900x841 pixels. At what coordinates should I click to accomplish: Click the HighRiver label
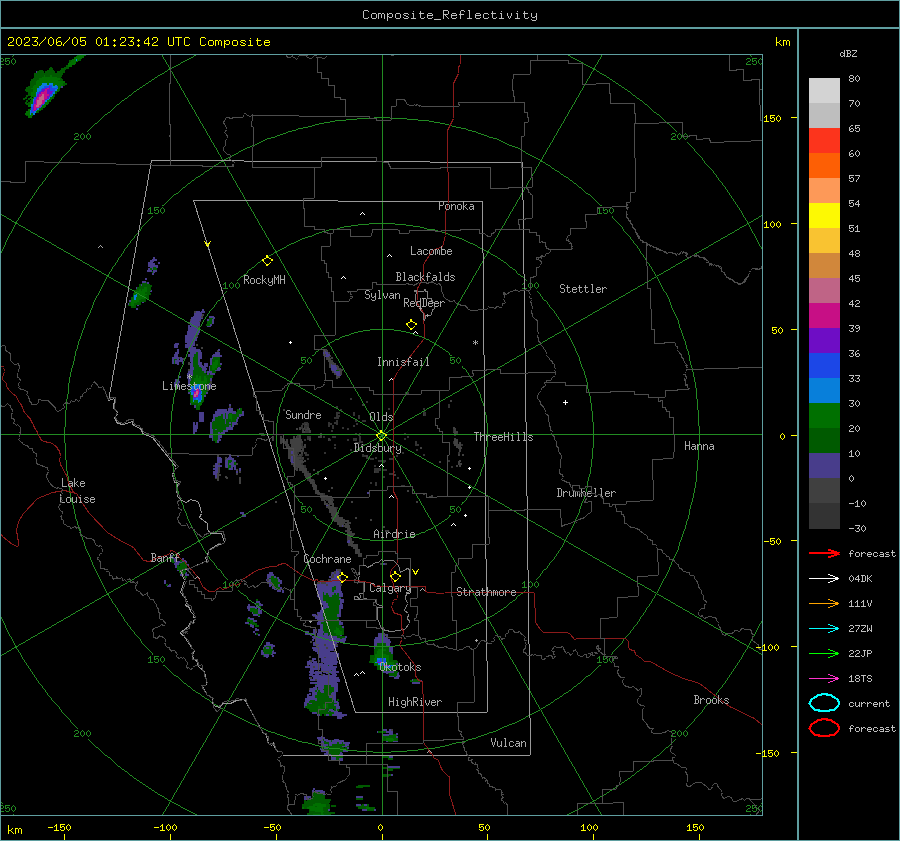click(x=415, y=702)
